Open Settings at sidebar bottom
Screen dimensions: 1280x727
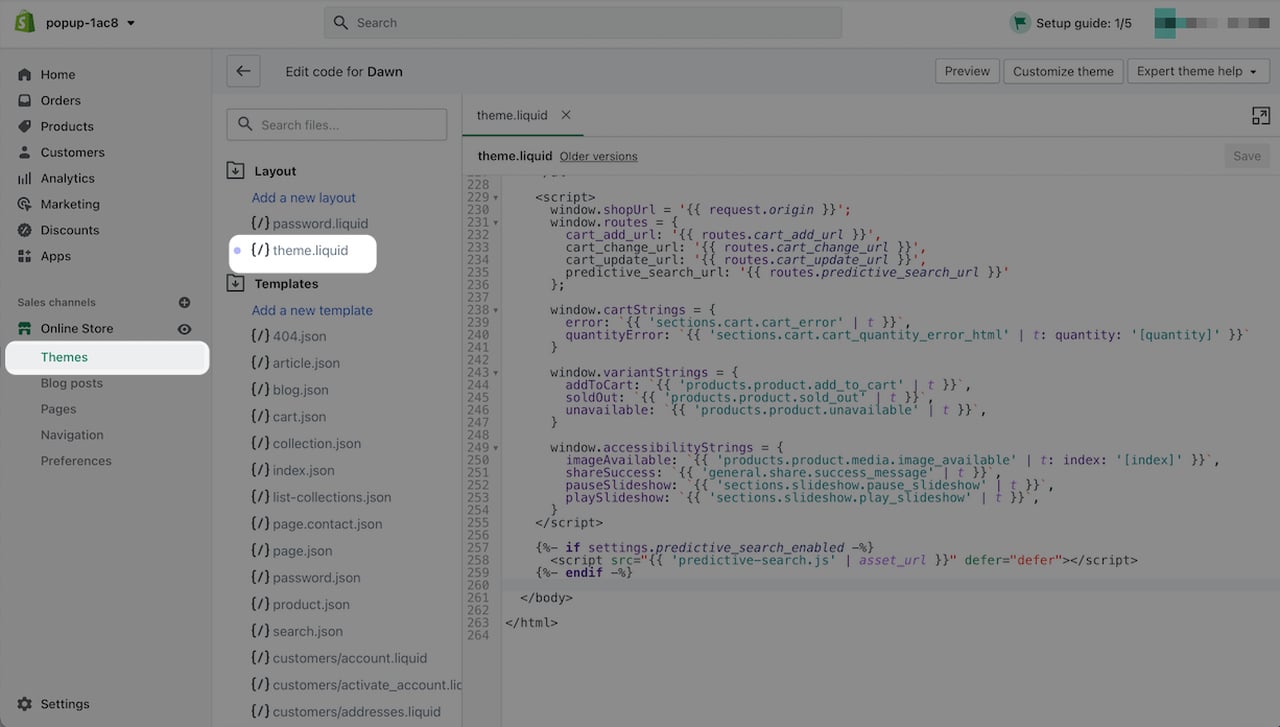pos(65,704)
